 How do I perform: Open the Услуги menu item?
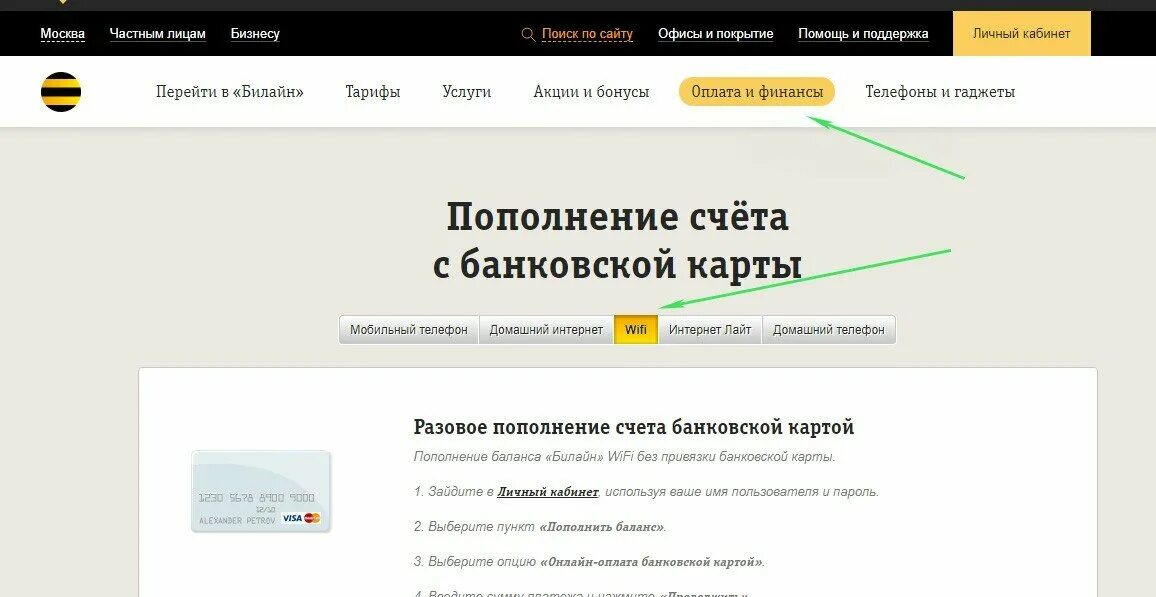[467, 92]
